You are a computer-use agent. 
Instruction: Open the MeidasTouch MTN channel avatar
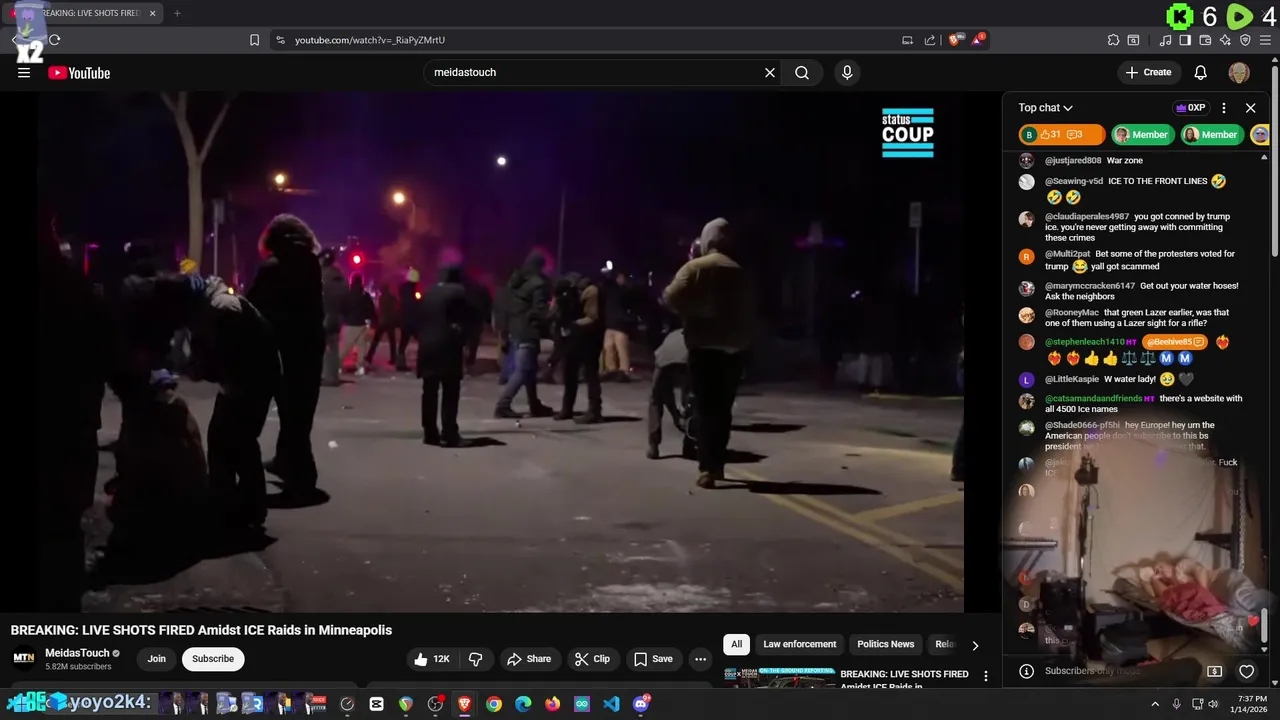click(23, 658)
